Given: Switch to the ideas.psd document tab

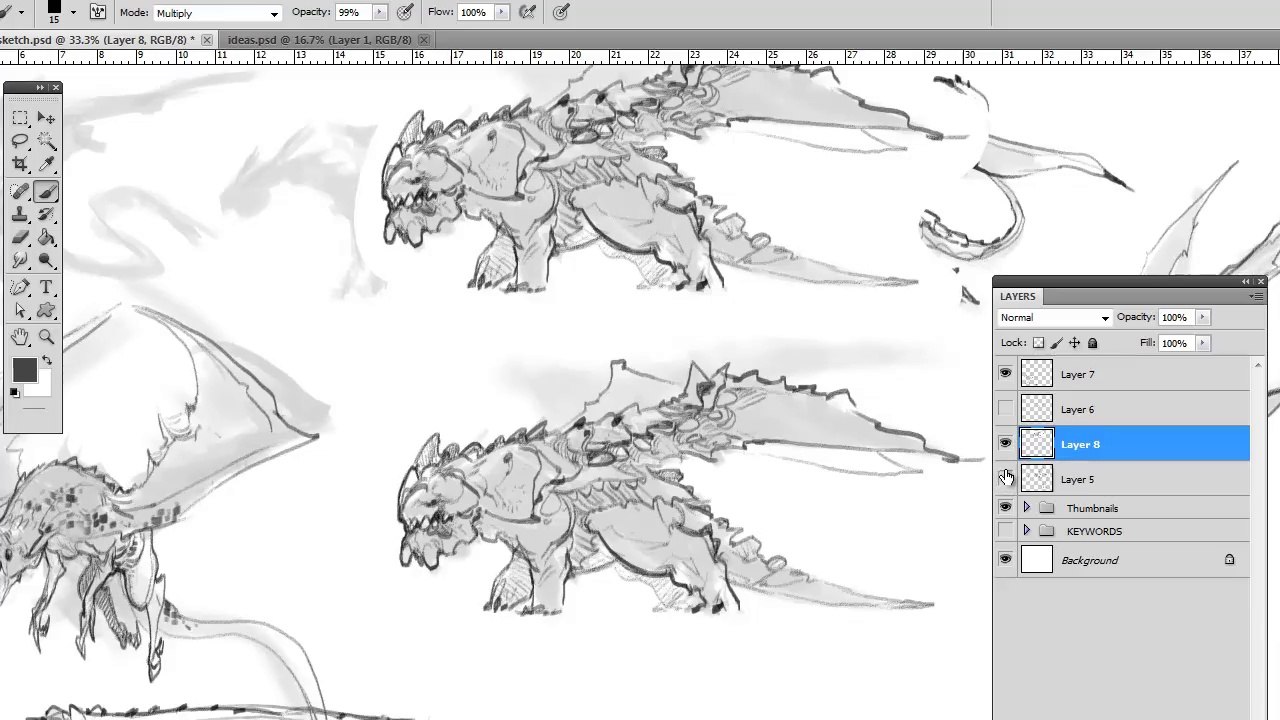Looking at the screenshot, I should point(319,40).
